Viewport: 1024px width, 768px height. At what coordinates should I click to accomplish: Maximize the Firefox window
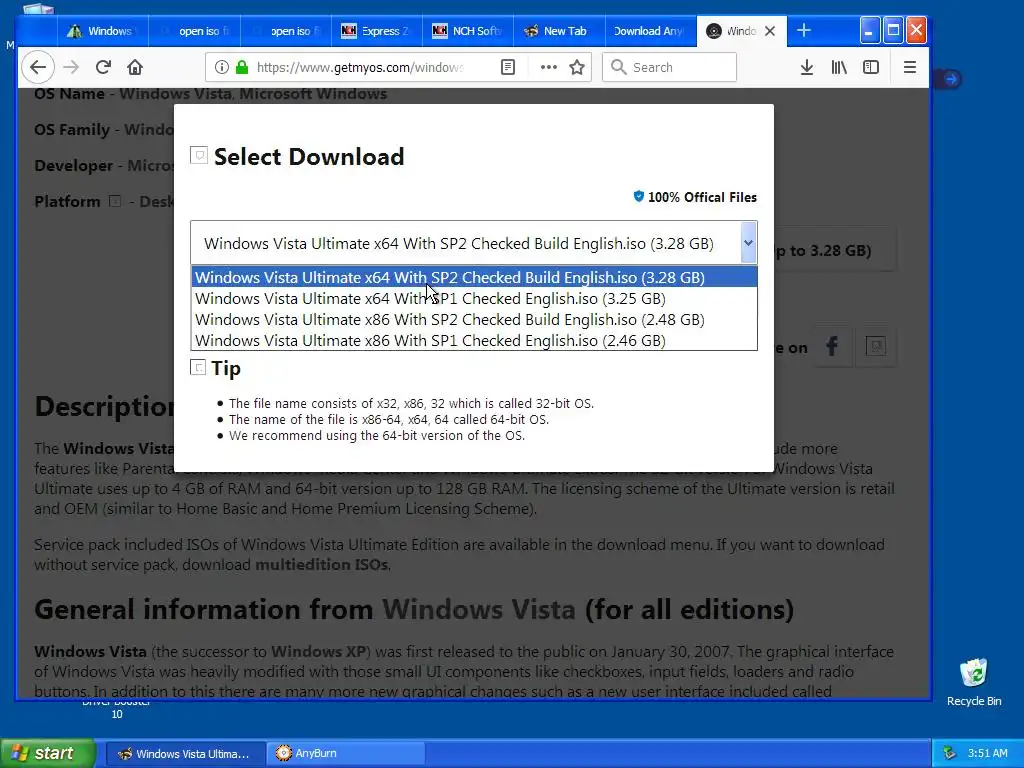click(893, 31)
